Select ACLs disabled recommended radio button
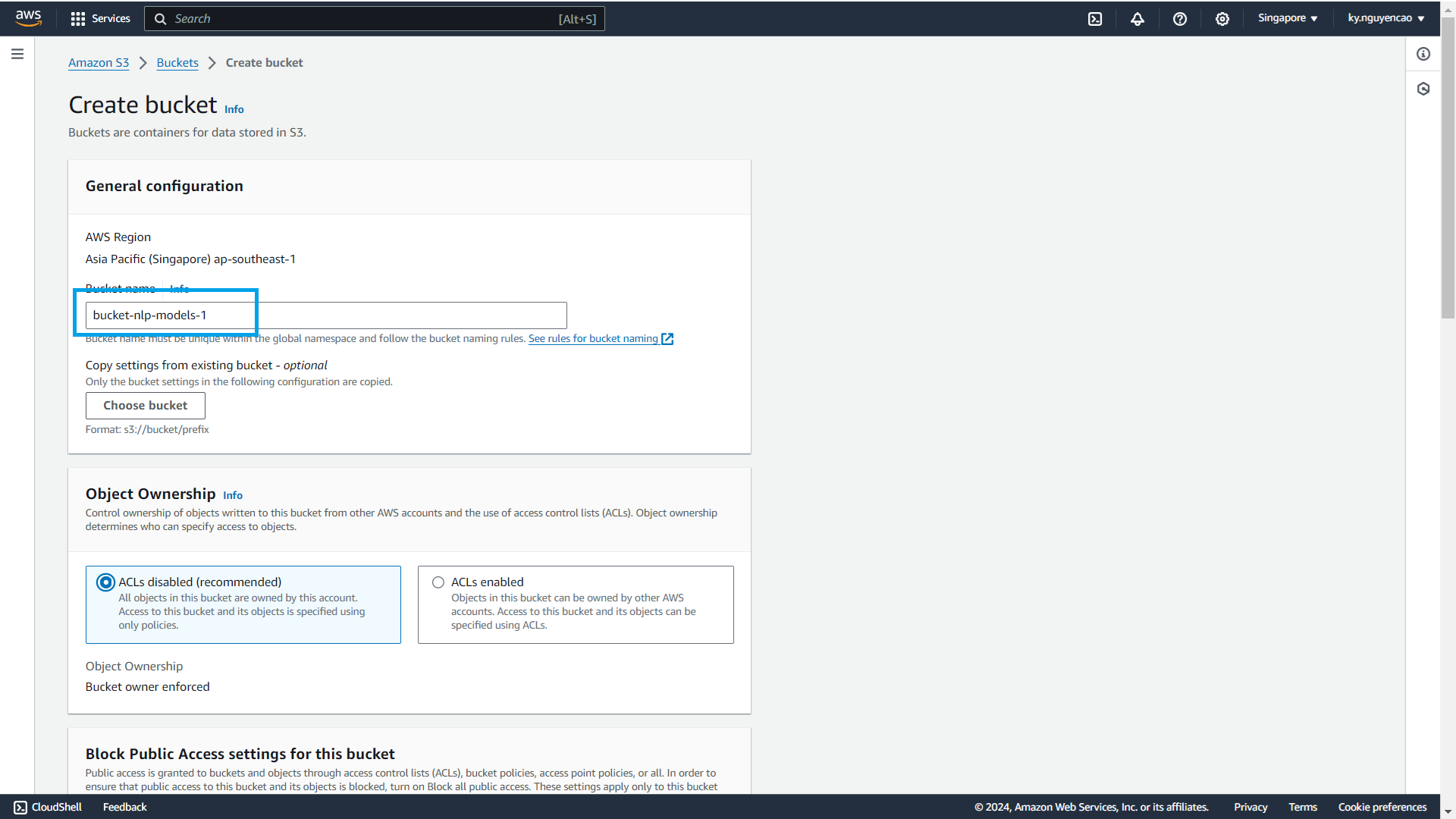Viewport: 1456px width, 819px height. click(105, 582)
